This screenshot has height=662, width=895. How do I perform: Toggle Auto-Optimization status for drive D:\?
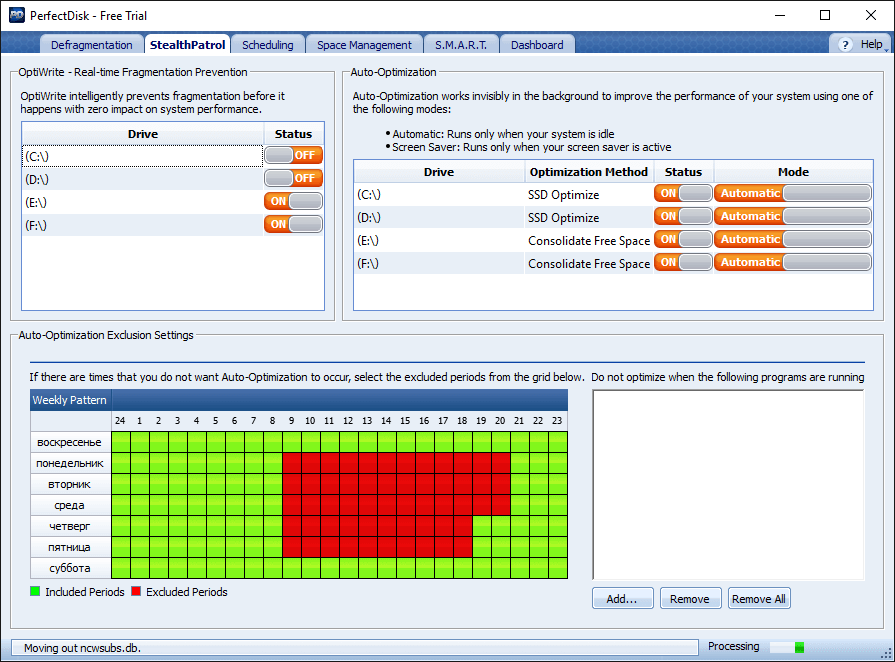click(683, 216)
